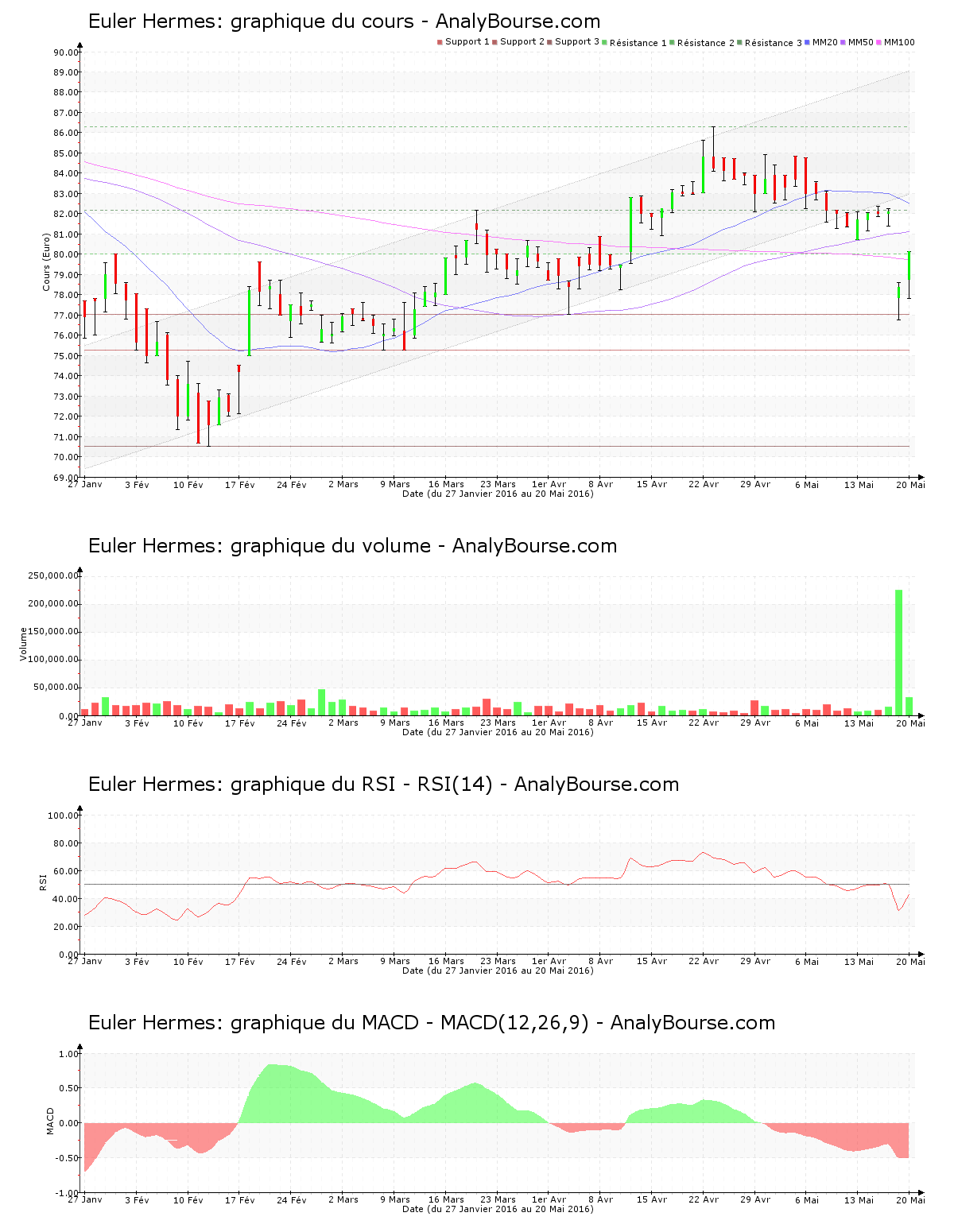Click the 'Volume' y-axis title
The width and height of the screenshot is (954, 1232).
point(23,644)
